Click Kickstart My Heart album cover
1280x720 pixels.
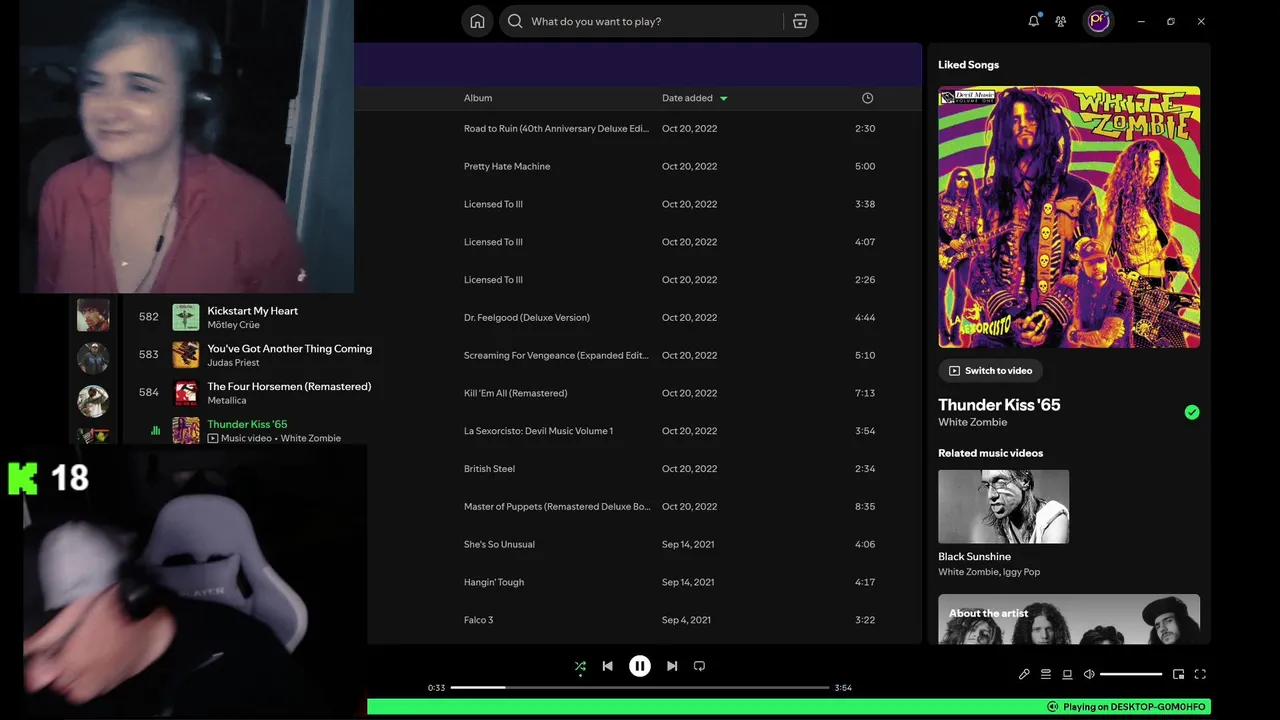tap(185, 317)
